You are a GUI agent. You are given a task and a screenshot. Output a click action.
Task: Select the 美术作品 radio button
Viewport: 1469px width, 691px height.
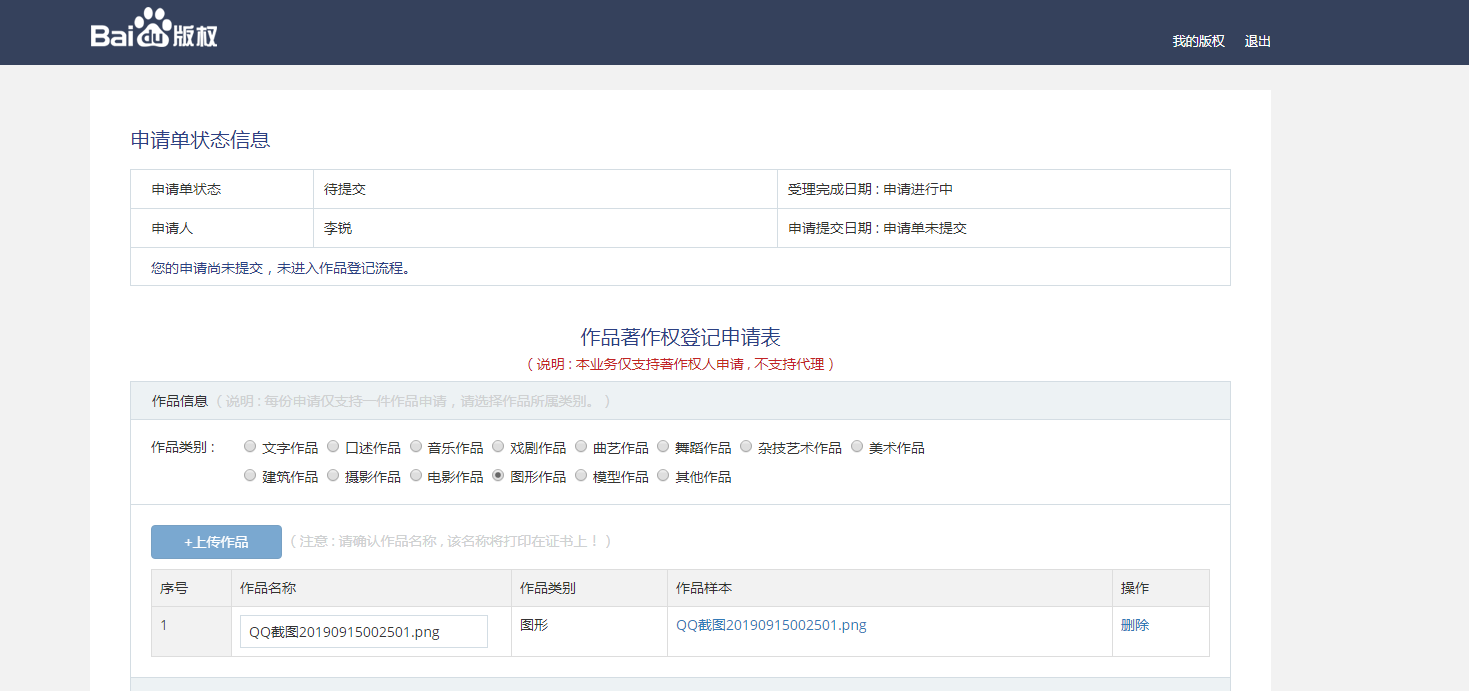[856, 446]
